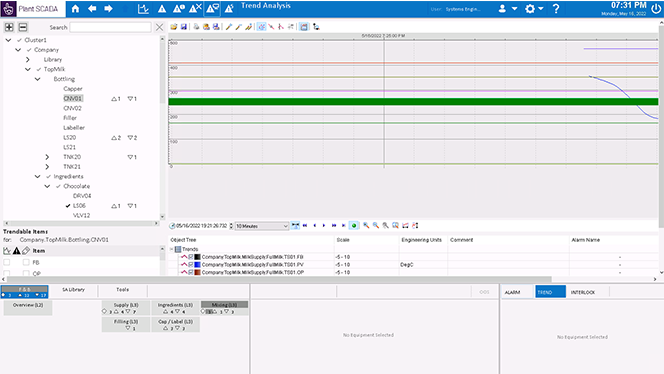This screenshot has height=374, width=664.
Task: Open the Supply (L3) page button
Action: (x=126, y=308)
